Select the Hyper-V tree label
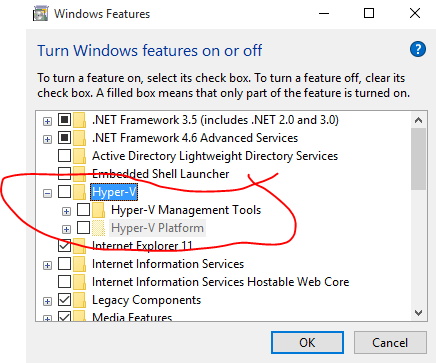Image resolution: width=436 pixels, height=363 pixels. click(x=114, y=192)
